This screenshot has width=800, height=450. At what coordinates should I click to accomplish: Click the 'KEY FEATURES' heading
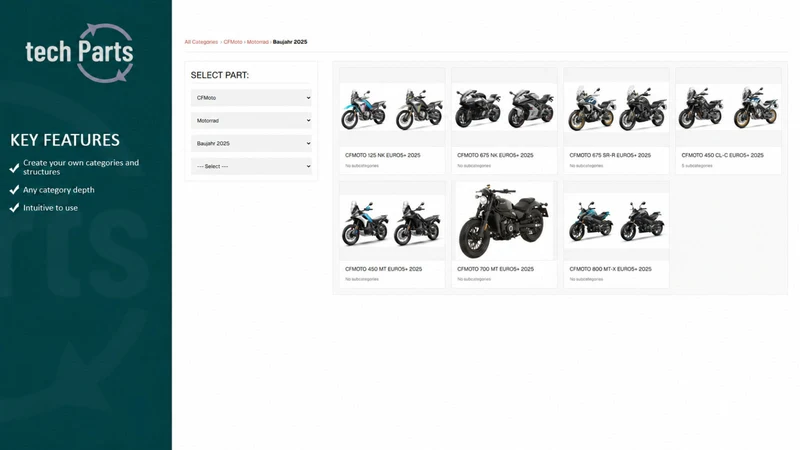point(65,140)
